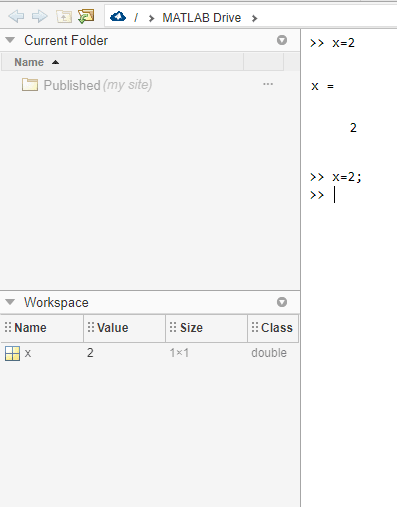Screen dimensions: 397x507
Task: Click the double class cell
Action: [269, 353]
